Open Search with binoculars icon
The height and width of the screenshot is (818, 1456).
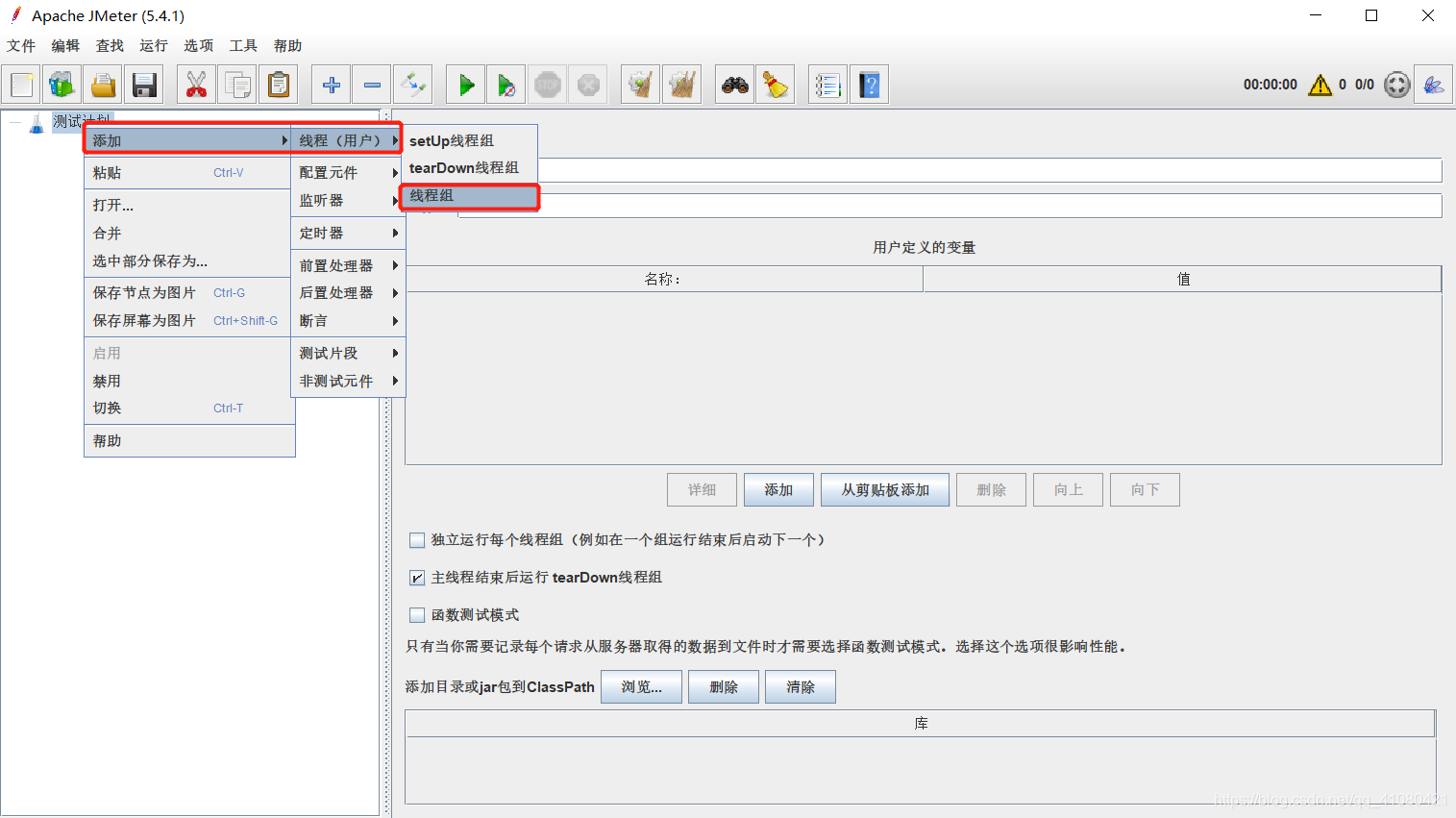(735, 85)
